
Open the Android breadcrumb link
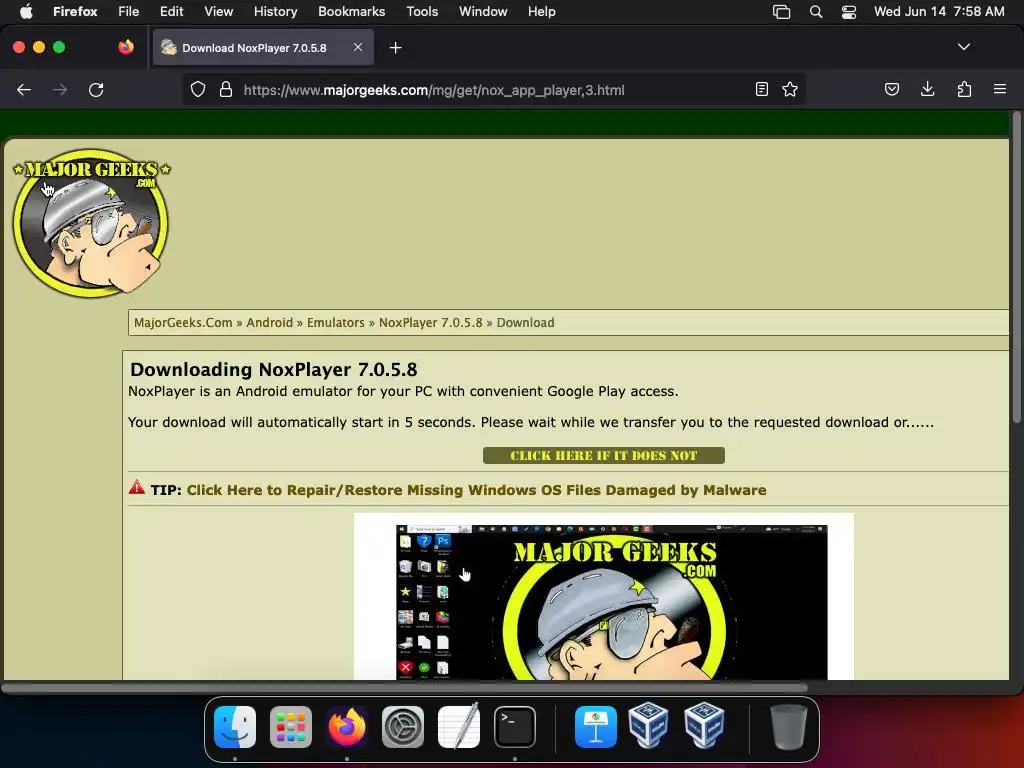coord(269,323)
